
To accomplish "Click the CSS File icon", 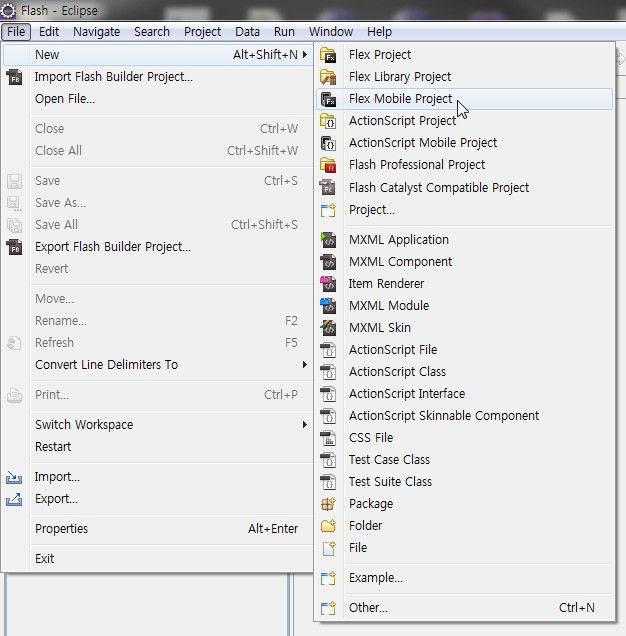I will 328,438.
